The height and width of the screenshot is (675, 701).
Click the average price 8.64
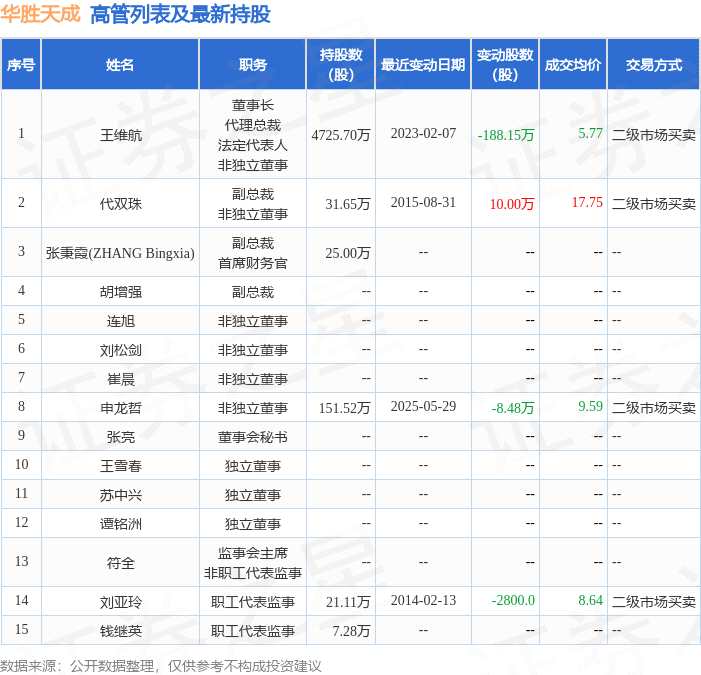coord(590,600)
